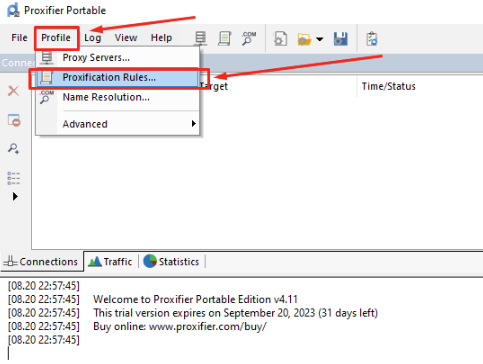This screenshot has height=364, width=483.
Task: Click the red X close connection icon
Action: (13, 91)
